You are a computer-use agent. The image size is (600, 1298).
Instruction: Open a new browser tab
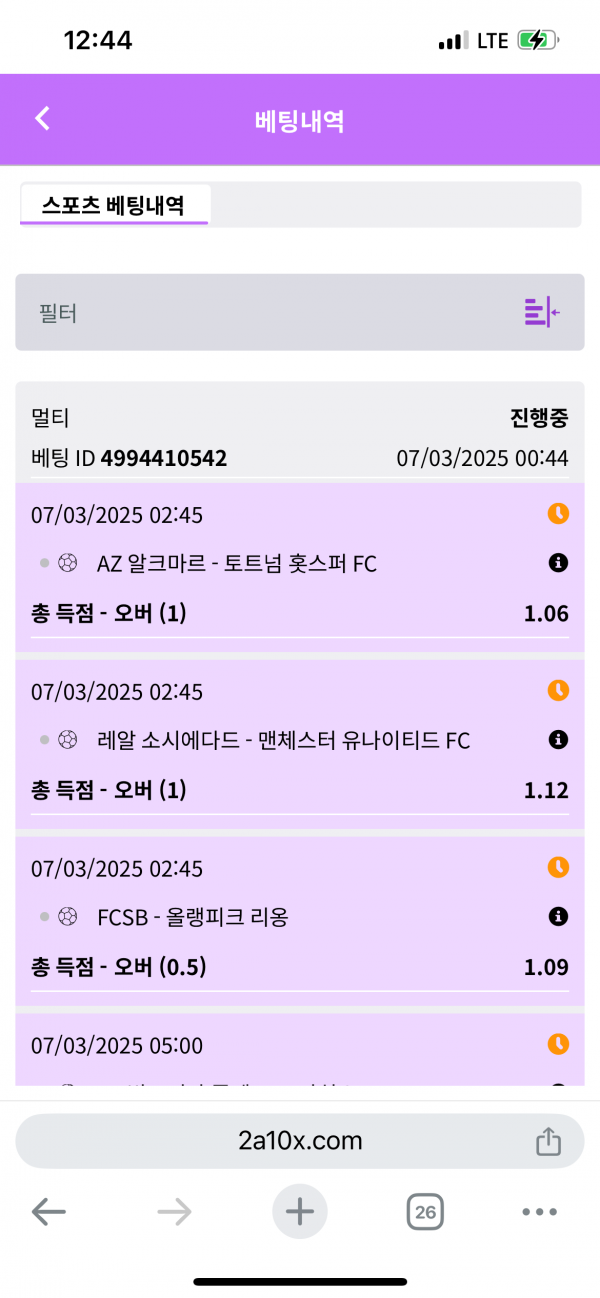pos(299,1213)
